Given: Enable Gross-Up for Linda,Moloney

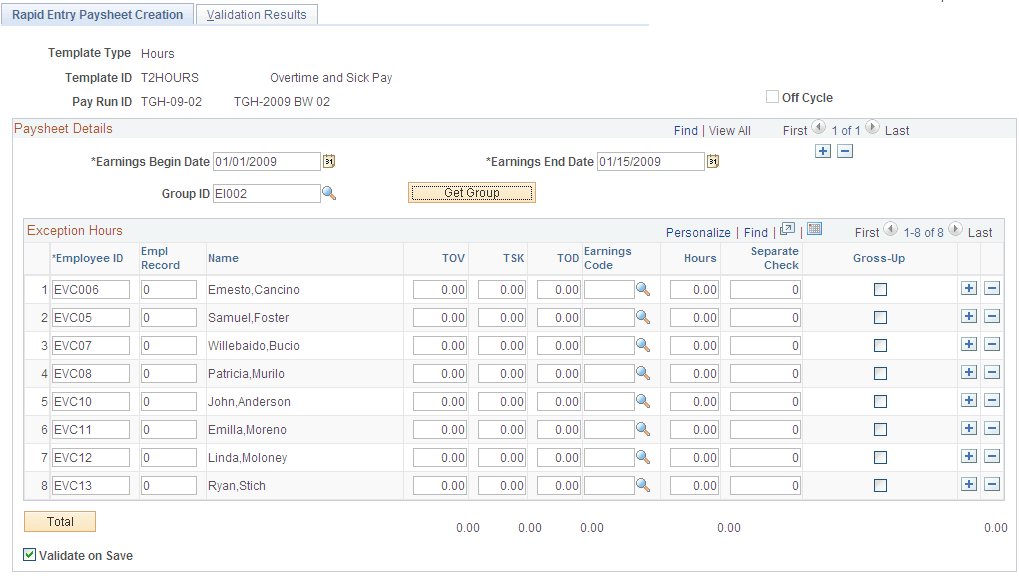Looking at the screenshot, I should coord(881,456).
